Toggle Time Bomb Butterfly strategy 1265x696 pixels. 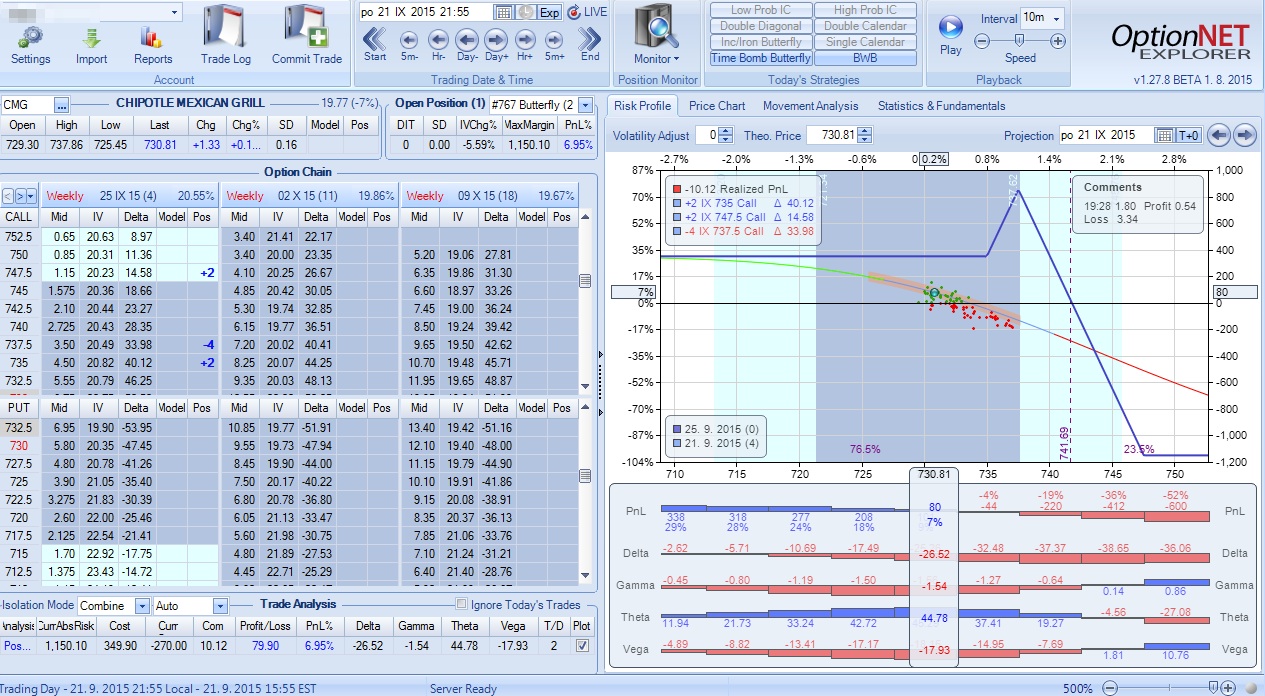[x=761, y=58]
